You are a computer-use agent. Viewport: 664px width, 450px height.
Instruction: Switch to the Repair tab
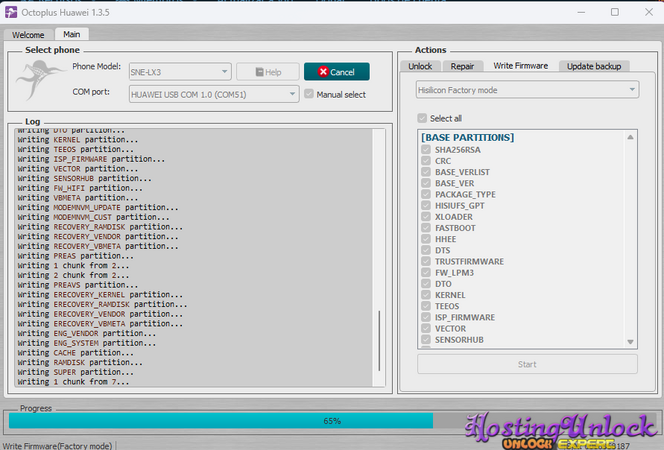click(462, 66)
